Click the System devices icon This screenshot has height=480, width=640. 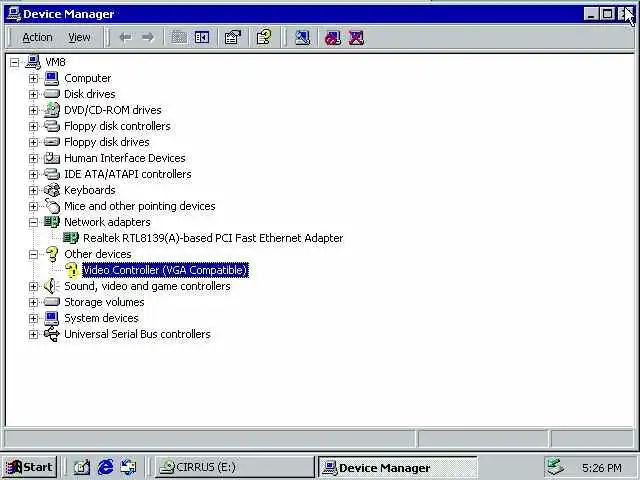tap(51, 318)
